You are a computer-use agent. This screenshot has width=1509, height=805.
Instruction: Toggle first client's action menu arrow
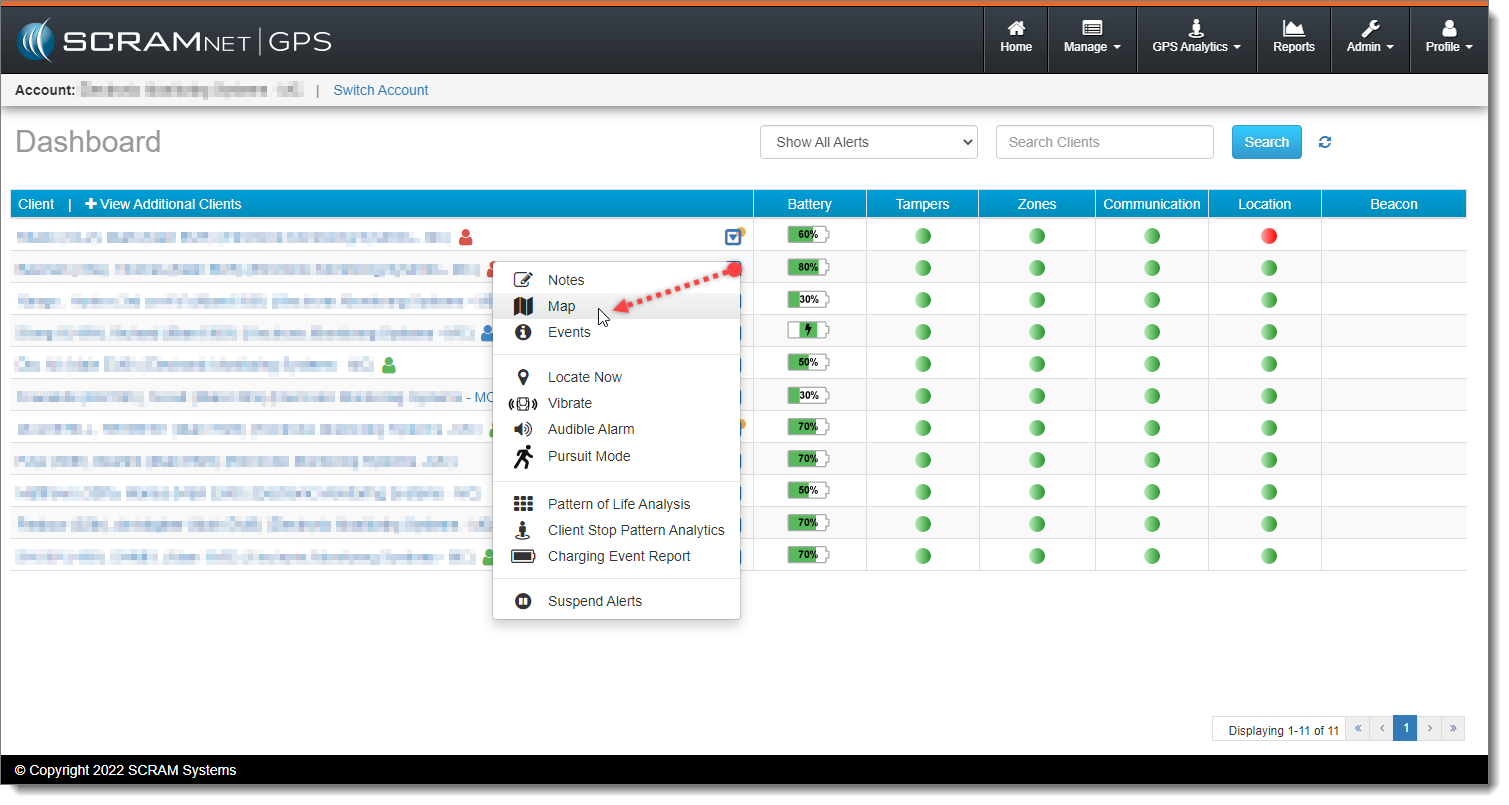(733, 237)
